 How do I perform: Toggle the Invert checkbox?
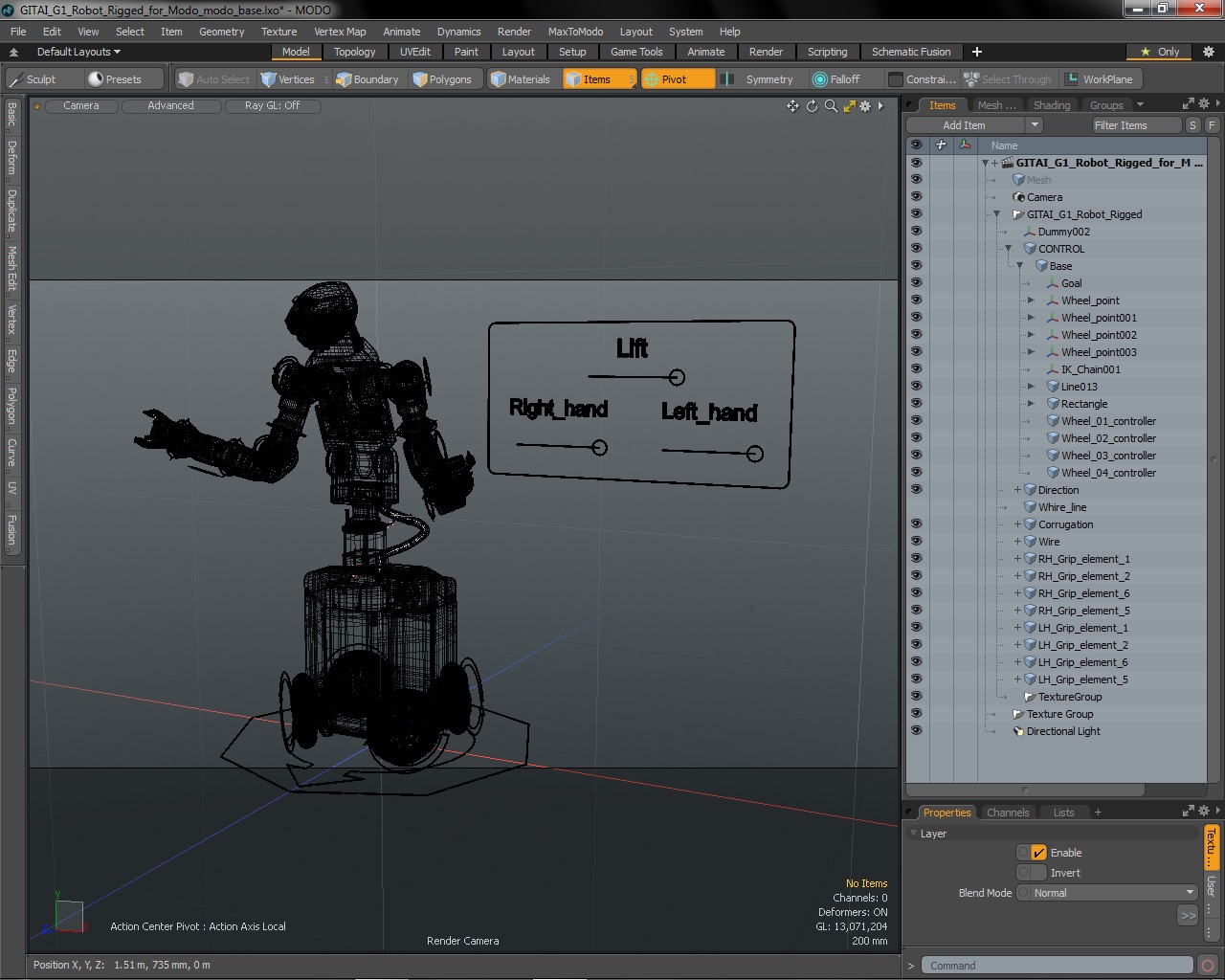(1038, 873)
